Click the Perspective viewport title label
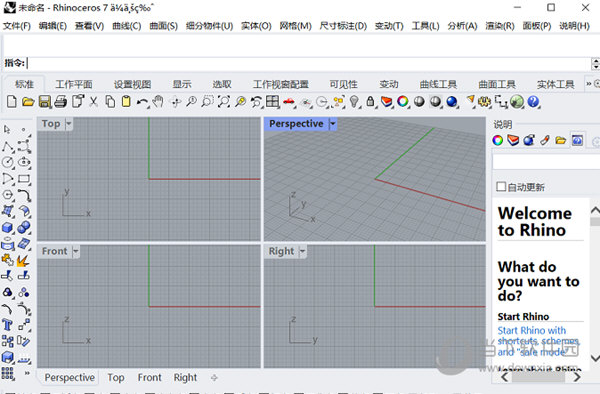The height and width of the screenshot is (394, 600). 296,124
